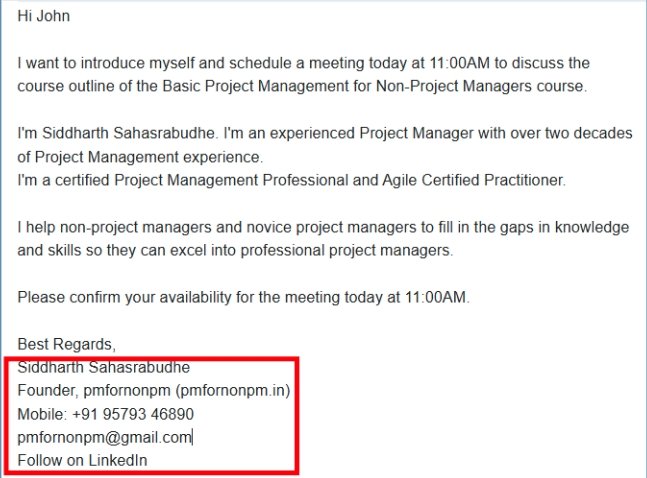
Task: Click signature name Siddharth Sahasrabudhe
Action: pos(104,367)
